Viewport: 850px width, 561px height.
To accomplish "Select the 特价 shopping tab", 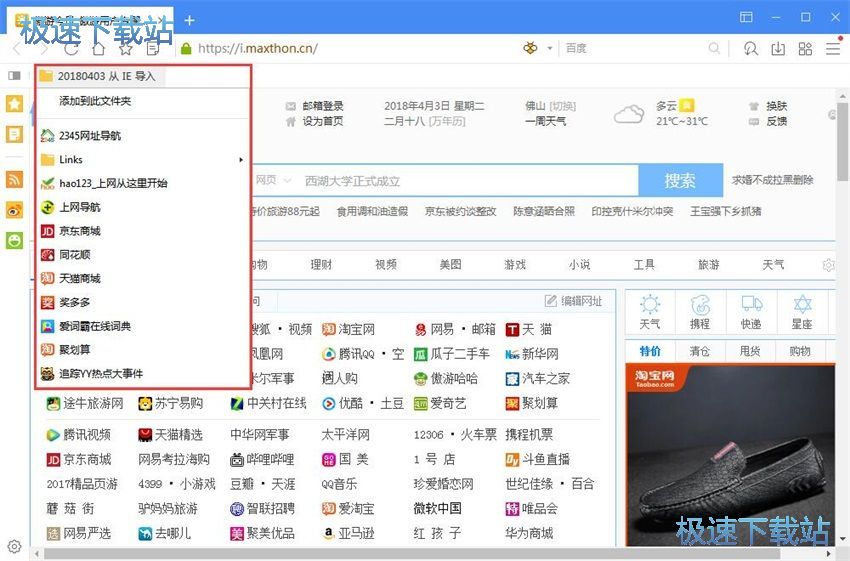I will 650,351.
